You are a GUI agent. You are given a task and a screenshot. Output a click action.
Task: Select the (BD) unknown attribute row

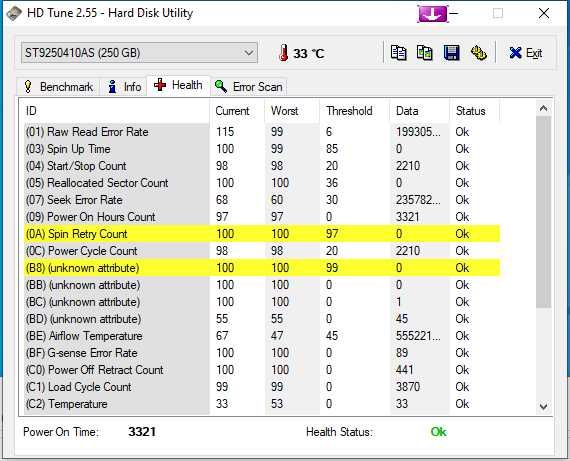coord(262,319)
